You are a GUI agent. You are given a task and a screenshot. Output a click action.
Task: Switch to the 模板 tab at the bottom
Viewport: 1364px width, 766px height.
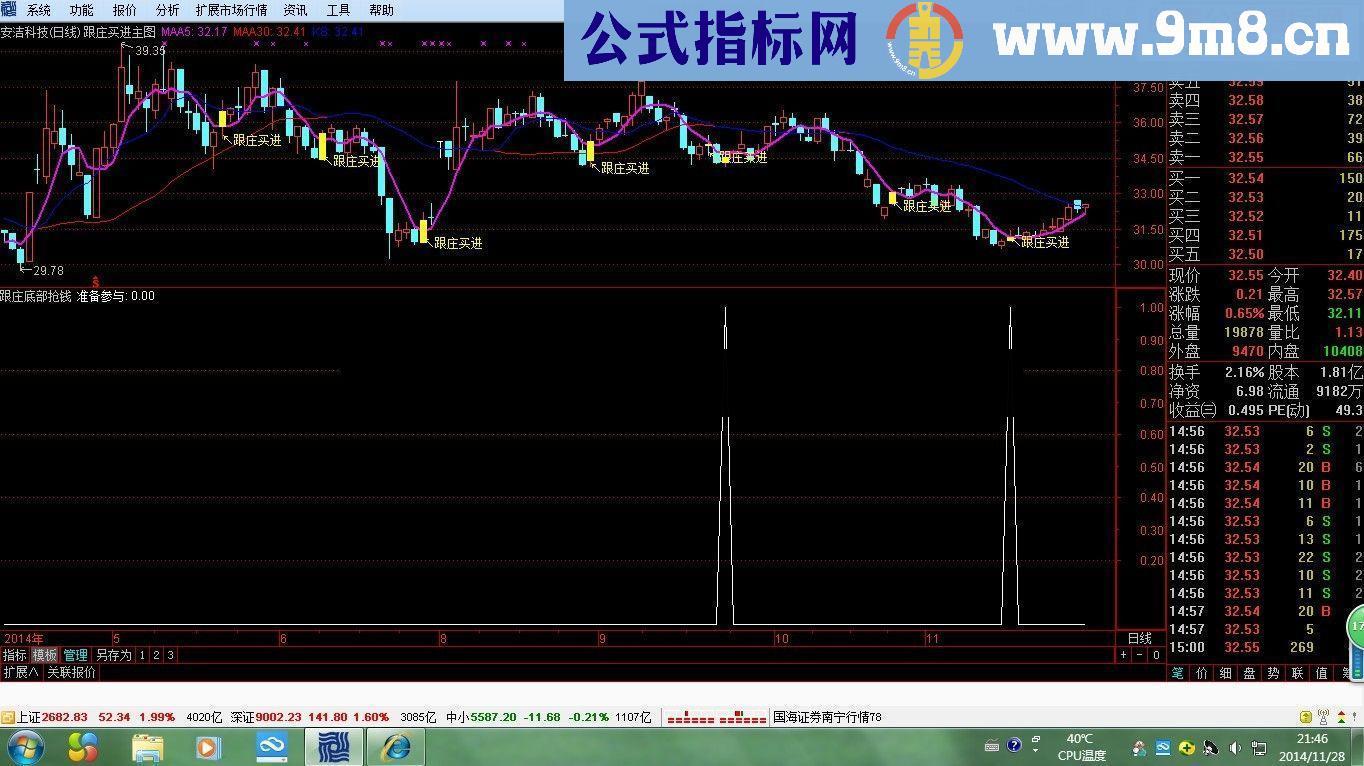tap(45, 655)
